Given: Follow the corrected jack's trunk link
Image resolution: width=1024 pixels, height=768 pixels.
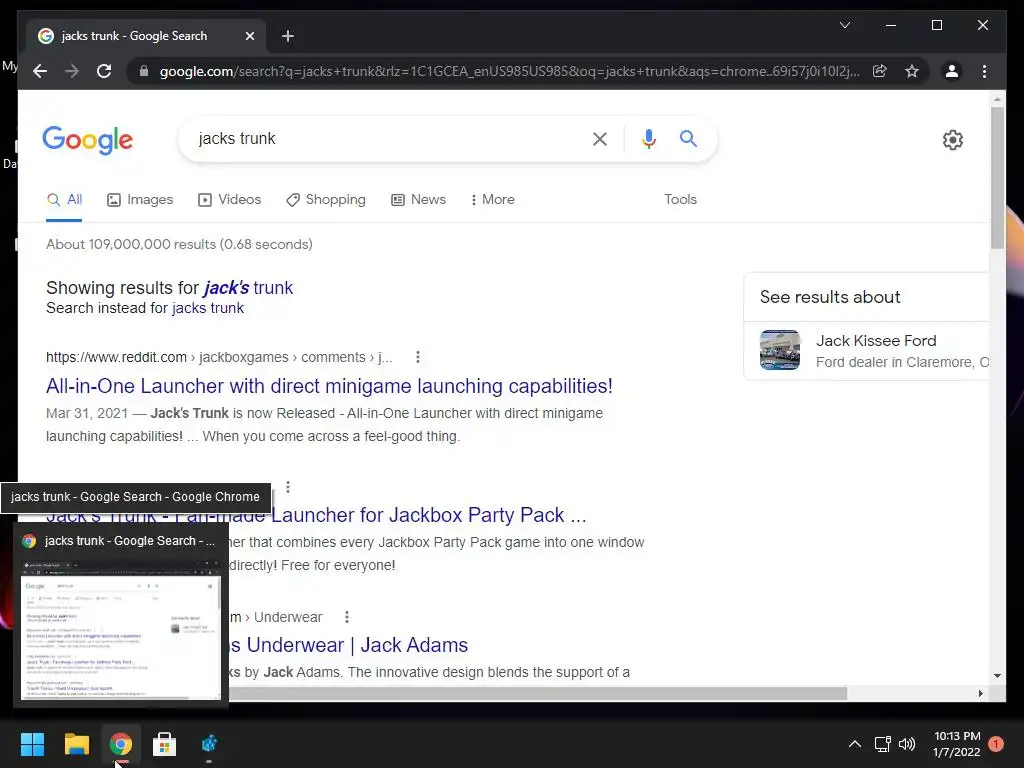Looking at the screenshot, I should click(x=248, y=287).
